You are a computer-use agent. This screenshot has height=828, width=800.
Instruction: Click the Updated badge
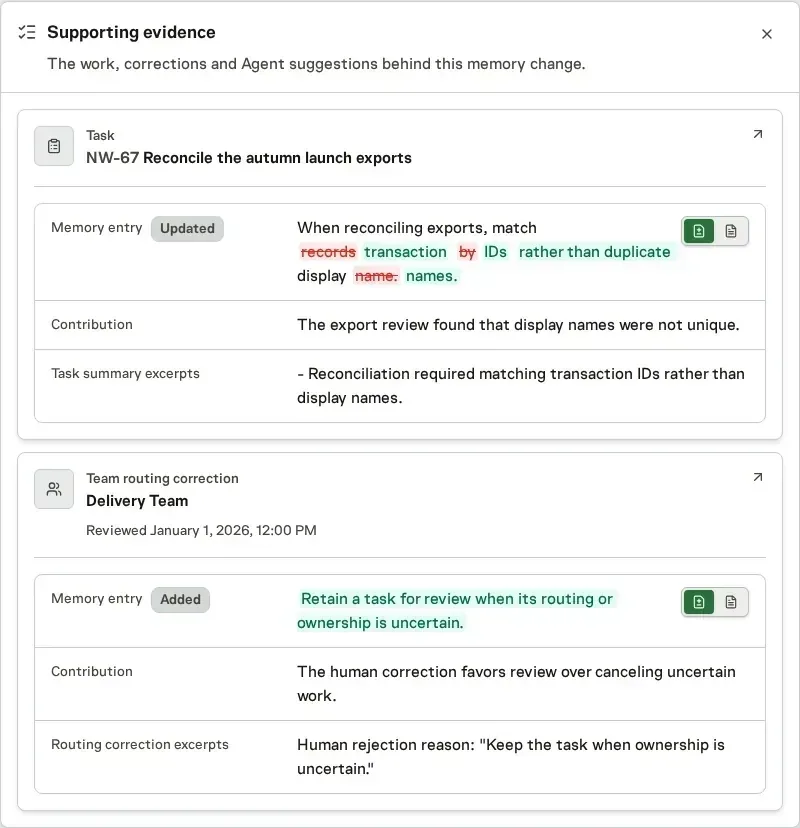coord(187,229)
